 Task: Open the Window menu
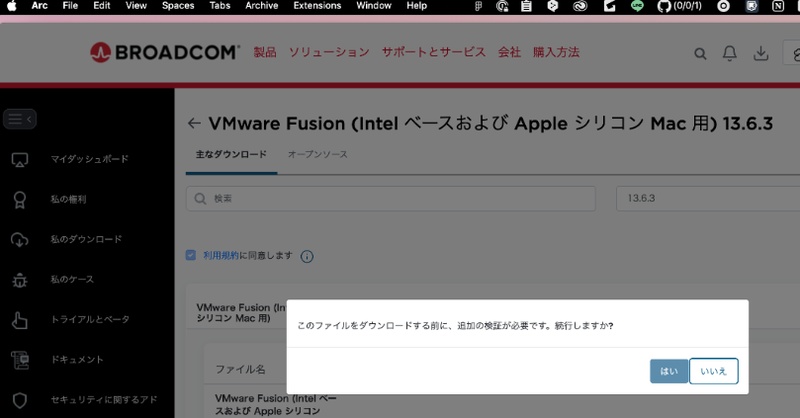374,6
